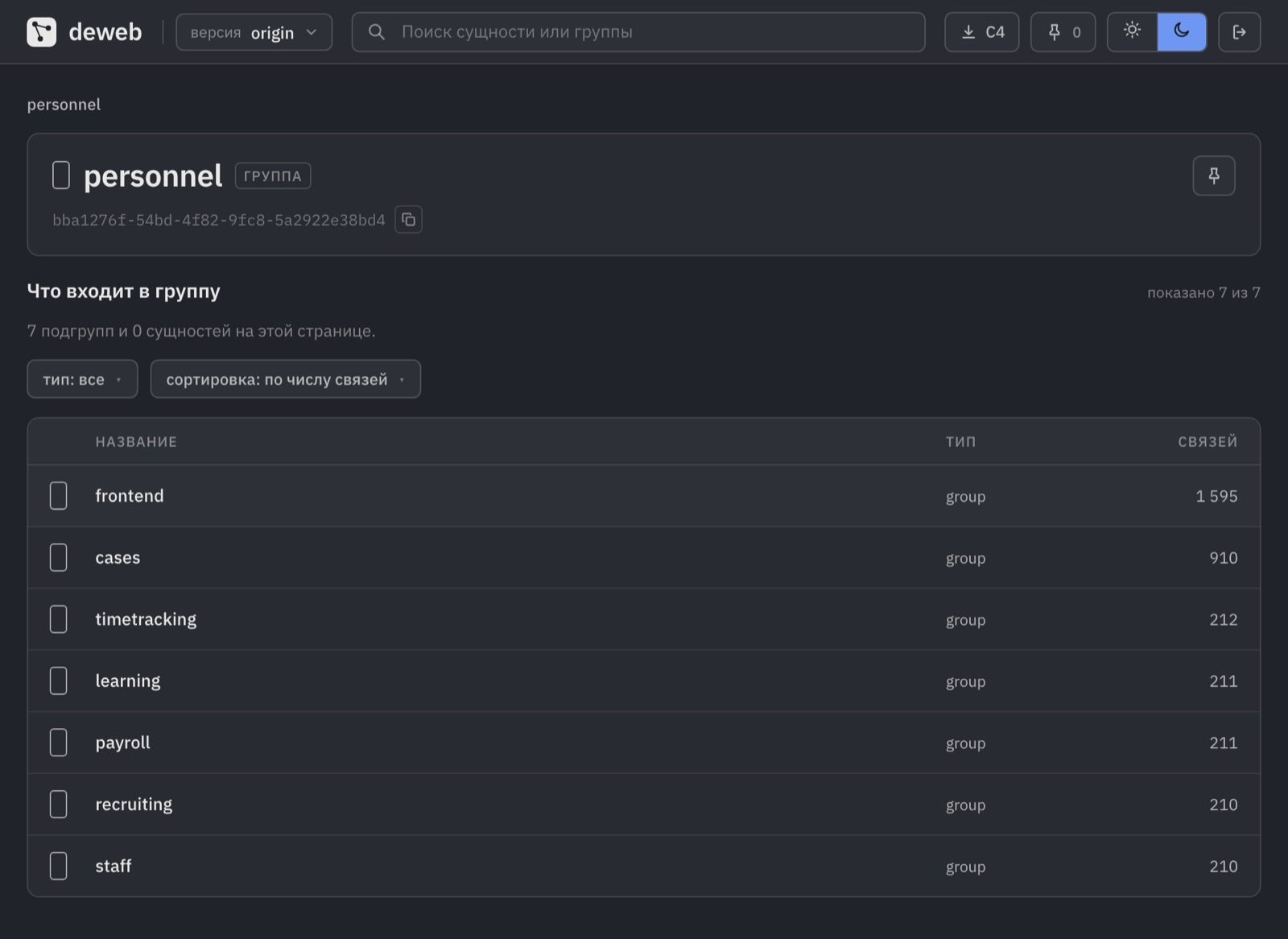Screen dimensions: 1288x939
Task: Click the "Что входит в группу" heading
Action: click(123, 291)
